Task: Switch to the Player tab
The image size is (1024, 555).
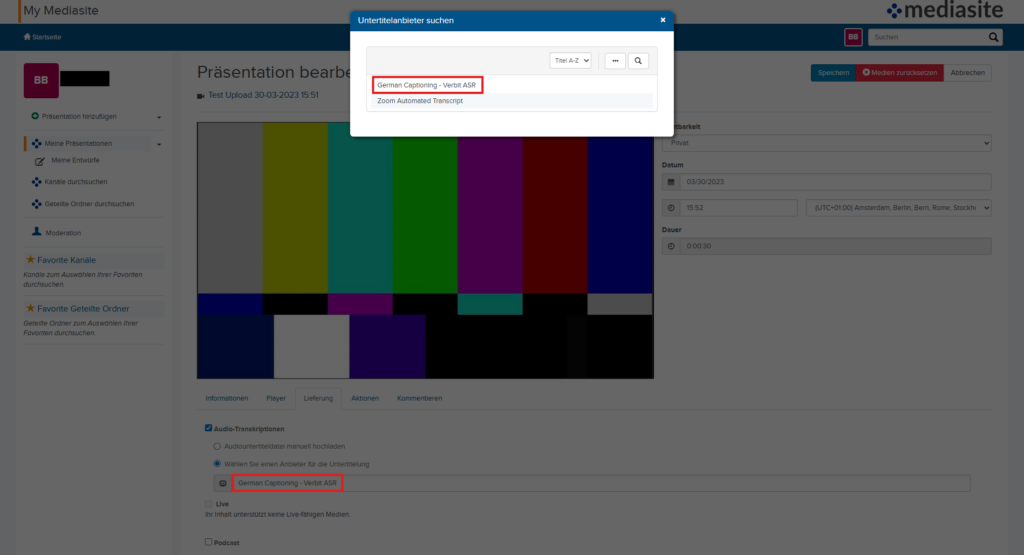Action: pos(276,398)
